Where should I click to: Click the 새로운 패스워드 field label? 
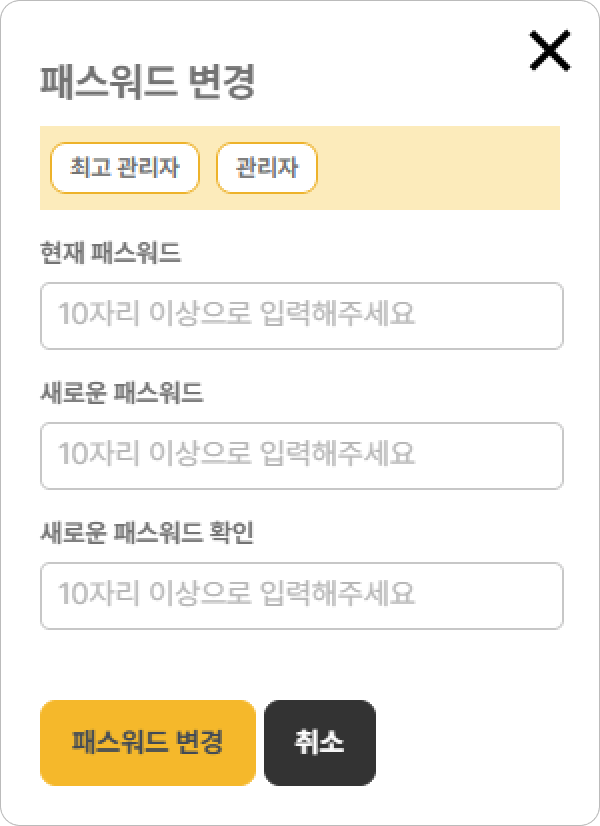coord(122,394)
